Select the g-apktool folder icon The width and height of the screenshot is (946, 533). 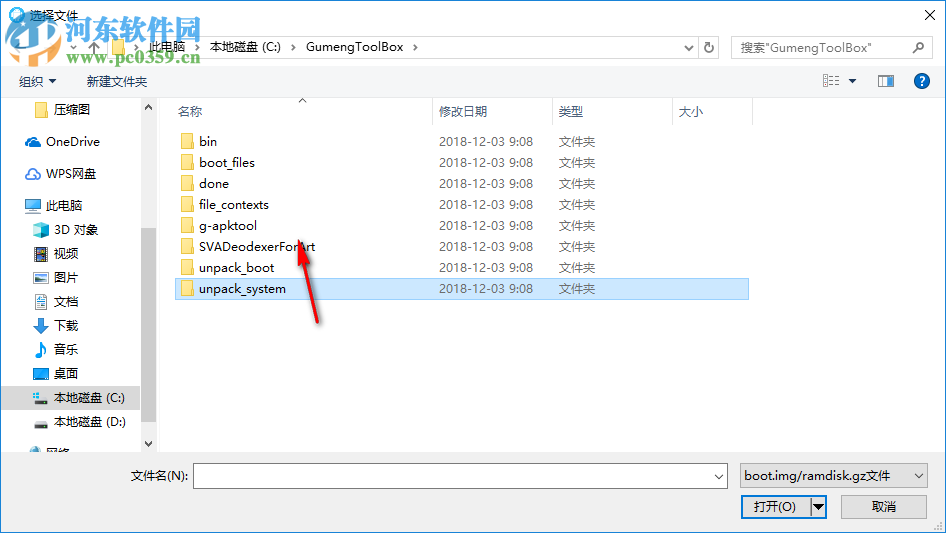point(187,226)
